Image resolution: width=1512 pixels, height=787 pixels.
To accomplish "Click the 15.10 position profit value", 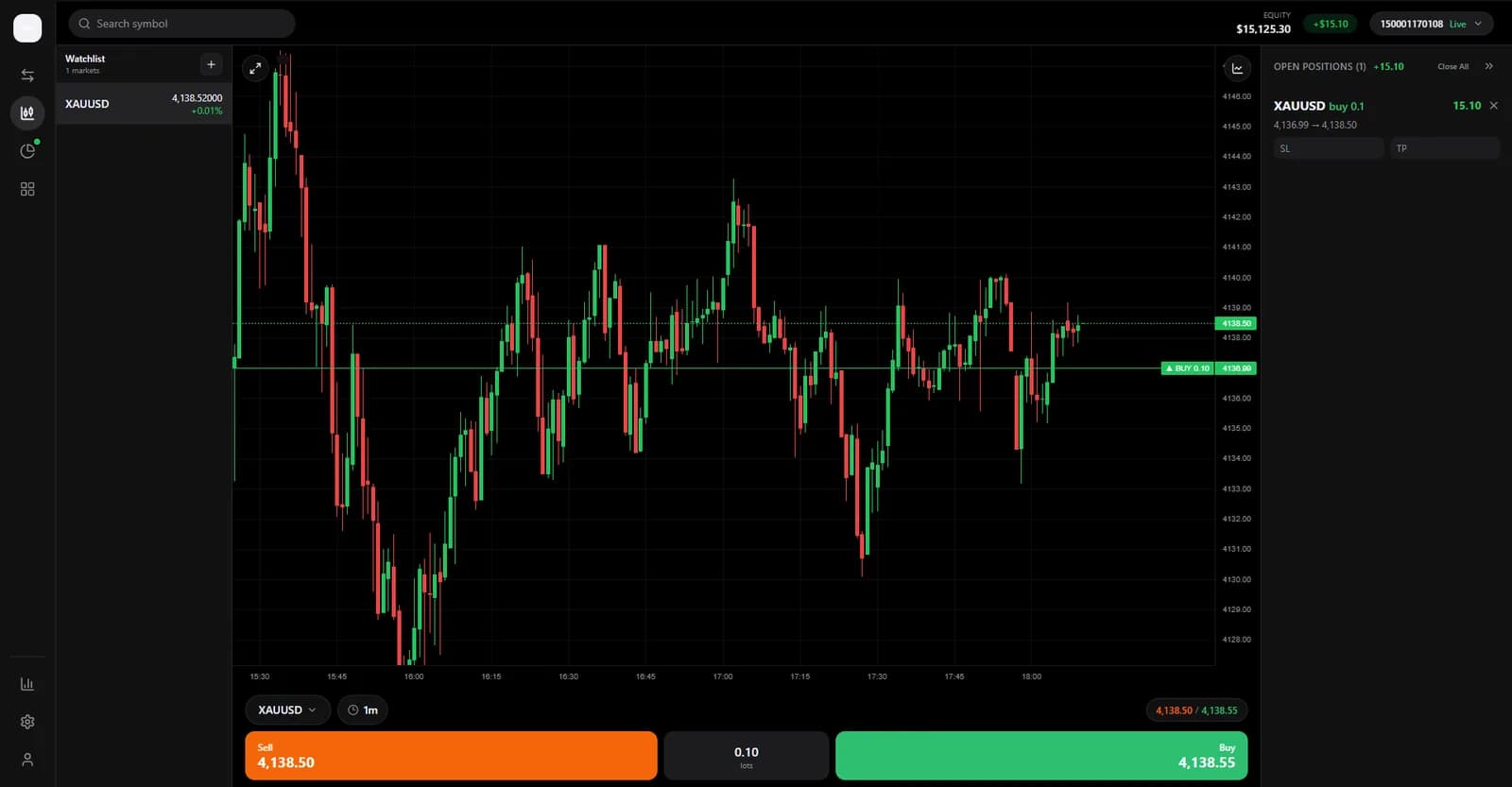I will pyautogui.click(x=1467, y=106).
